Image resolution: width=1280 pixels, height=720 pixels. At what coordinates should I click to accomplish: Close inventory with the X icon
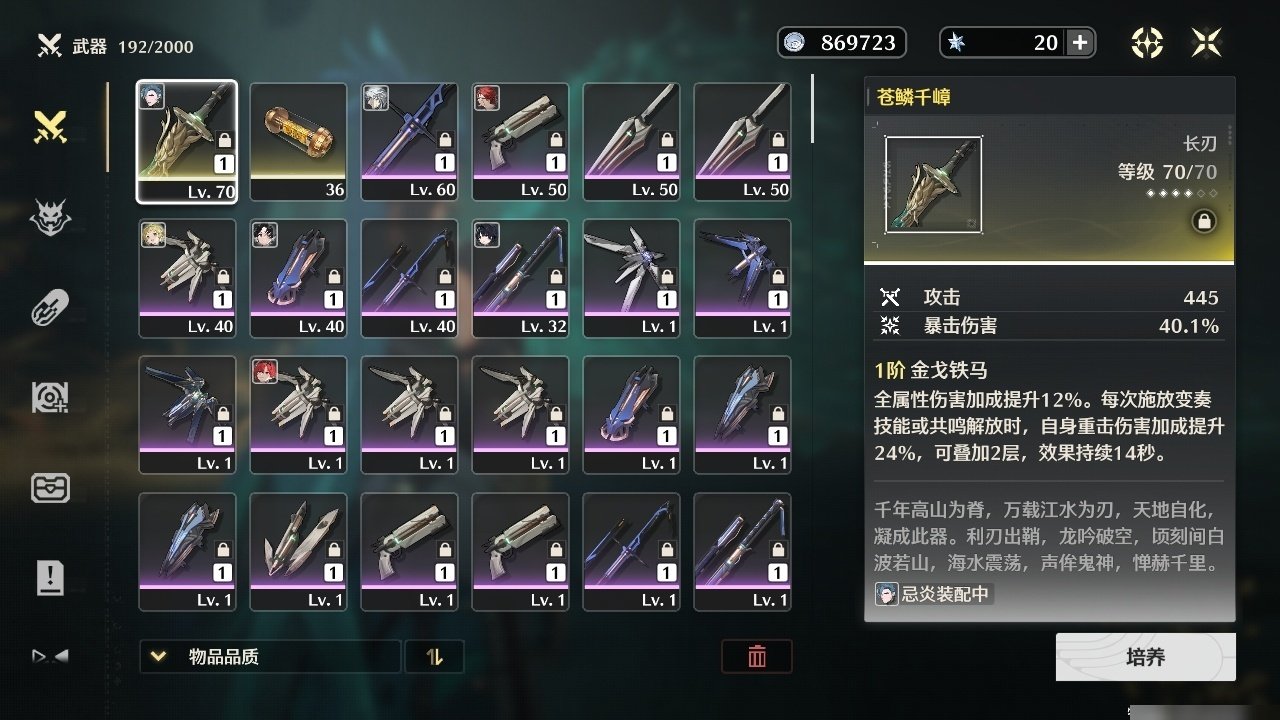click(x=1207, y=43)
